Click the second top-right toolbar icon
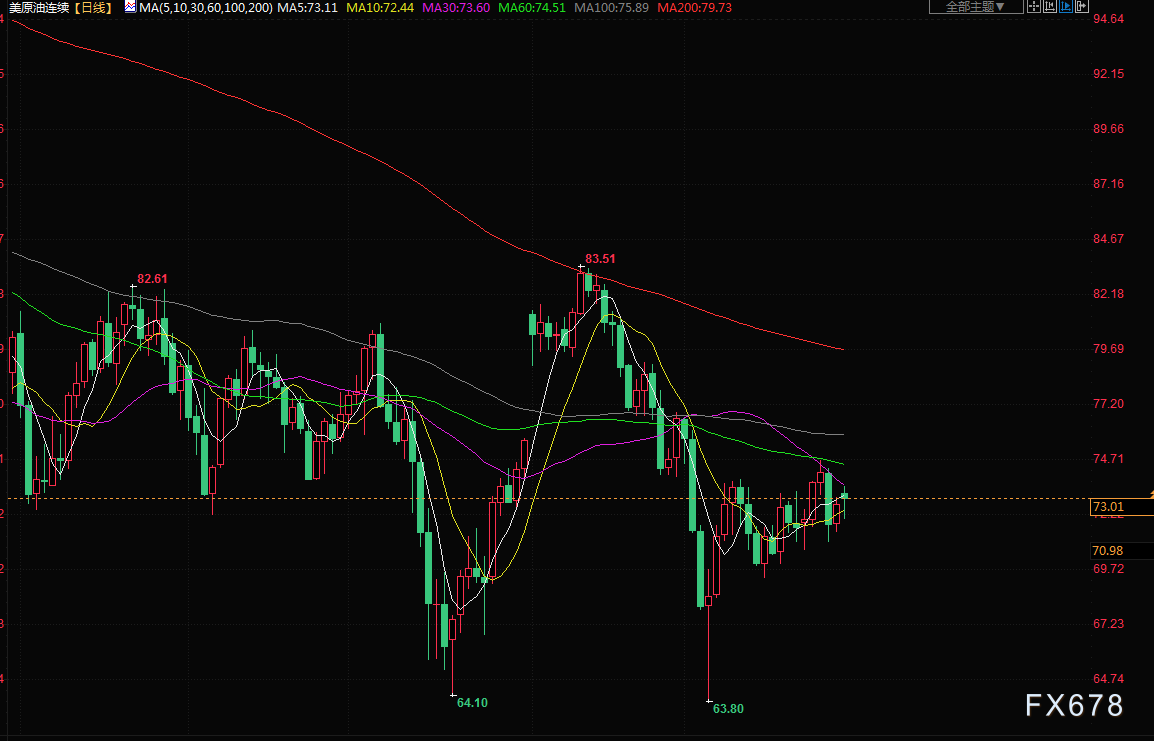The image size is (1154, 741). pyautogui.click(x=1051, y=6)
